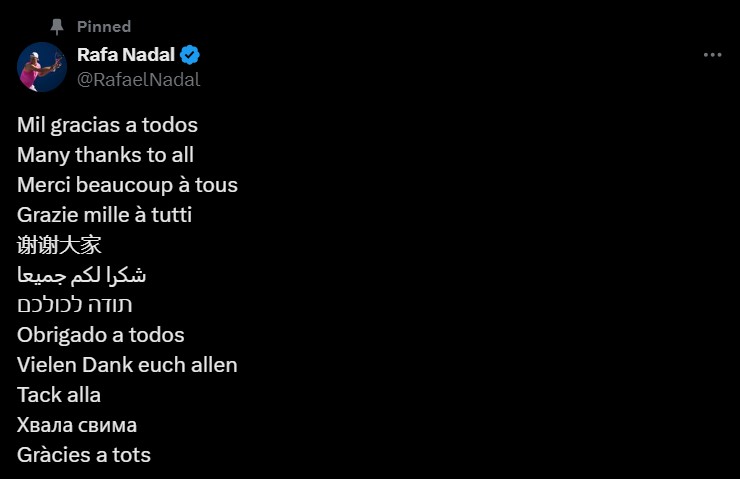Click the German line "Vielen Dank euch allen"
740x479 pixels.
point(127,365)
